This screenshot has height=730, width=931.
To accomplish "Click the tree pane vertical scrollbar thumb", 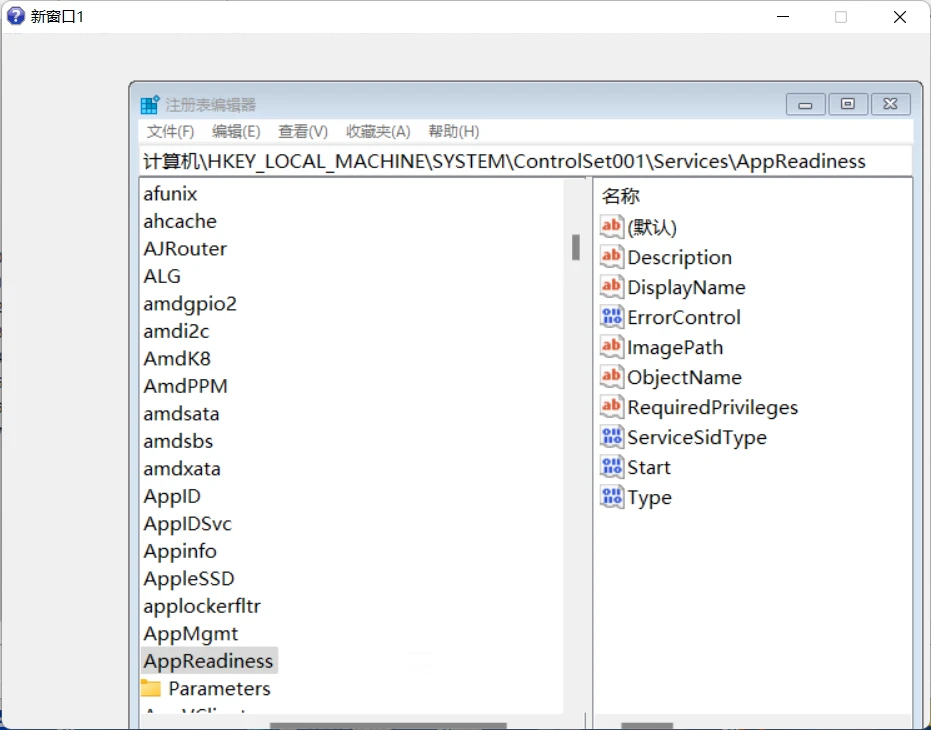I will (575, 247).
